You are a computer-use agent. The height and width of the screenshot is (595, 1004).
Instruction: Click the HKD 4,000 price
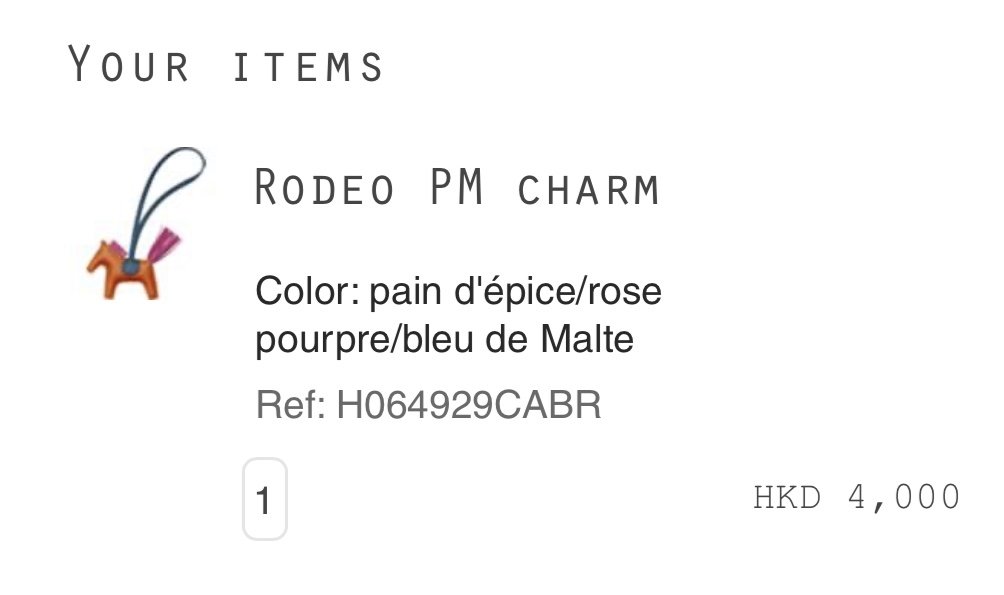coord(857,498)
